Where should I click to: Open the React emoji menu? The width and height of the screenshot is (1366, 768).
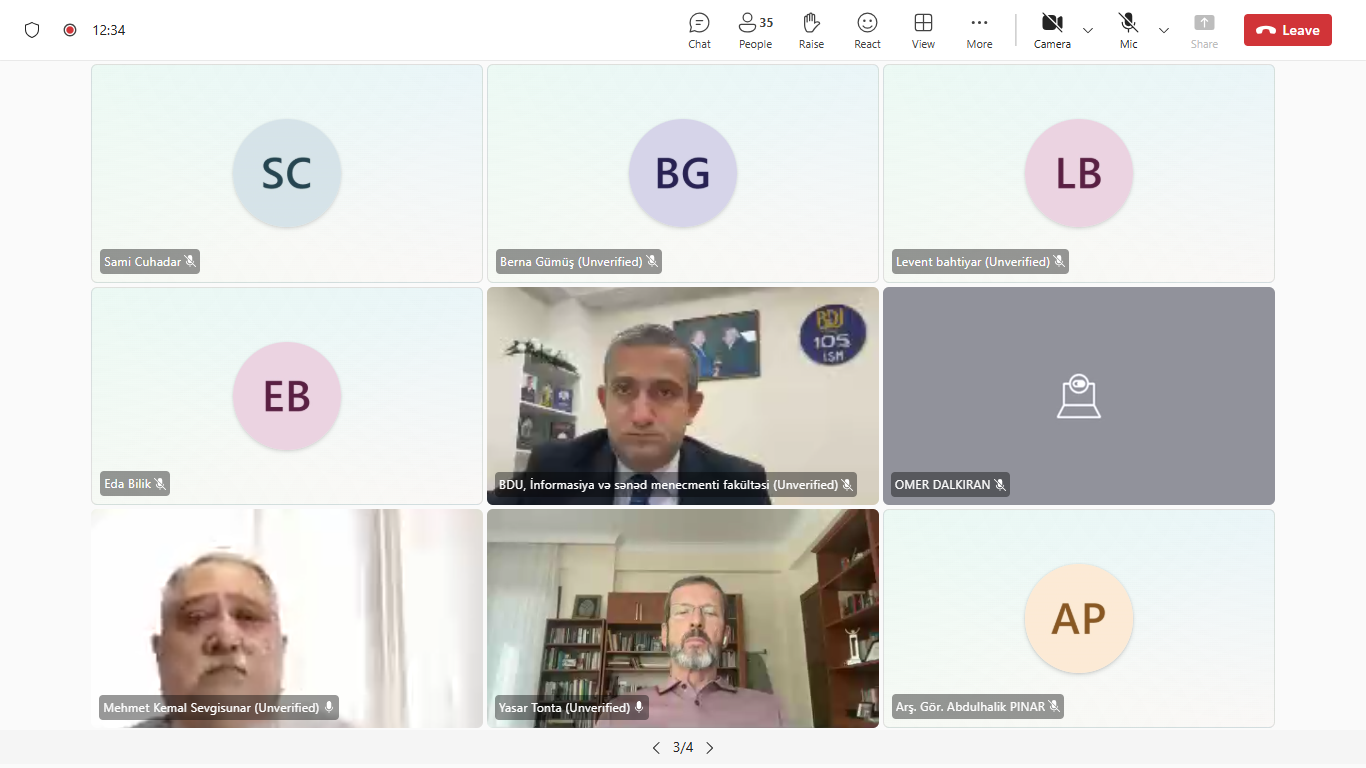pos(867,30)
